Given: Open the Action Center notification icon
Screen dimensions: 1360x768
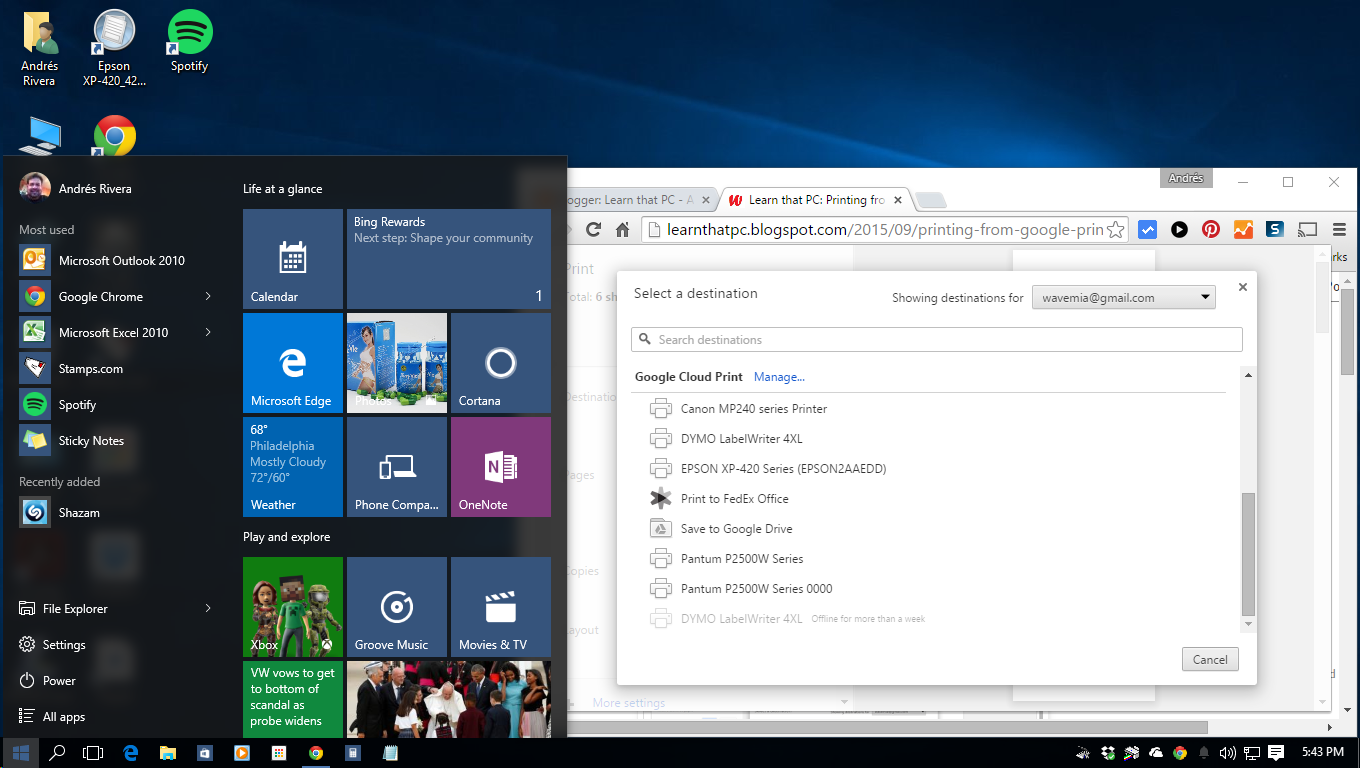Looking at the screenshot, I should tap(1277, 753).
